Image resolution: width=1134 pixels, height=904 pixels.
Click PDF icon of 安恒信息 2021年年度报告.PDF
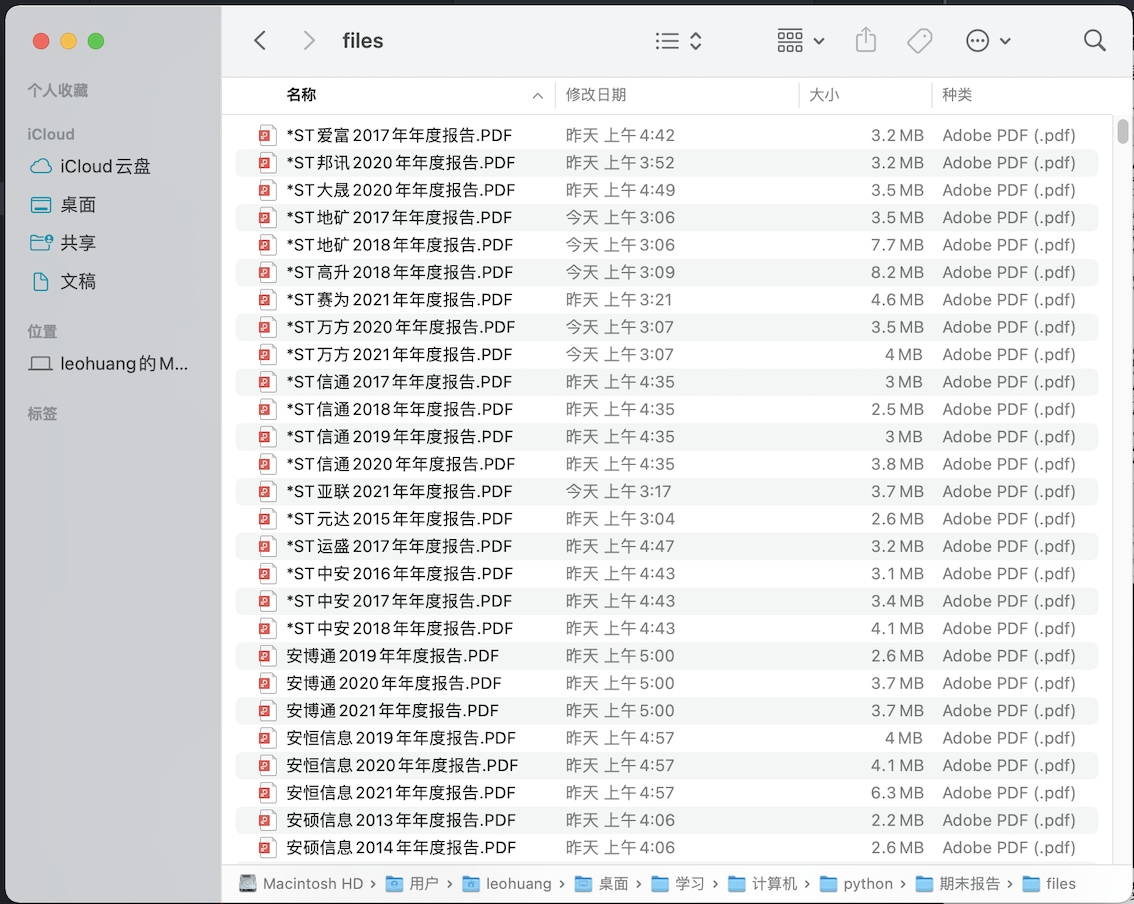click(x=267, y=793)
